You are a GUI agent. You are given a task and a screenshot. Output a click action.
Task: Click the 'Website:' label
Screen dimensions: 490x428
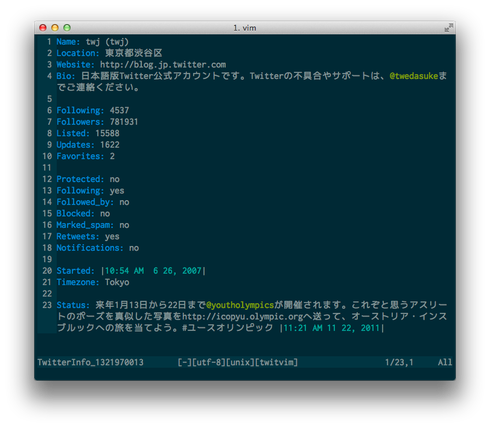(76, 65)
